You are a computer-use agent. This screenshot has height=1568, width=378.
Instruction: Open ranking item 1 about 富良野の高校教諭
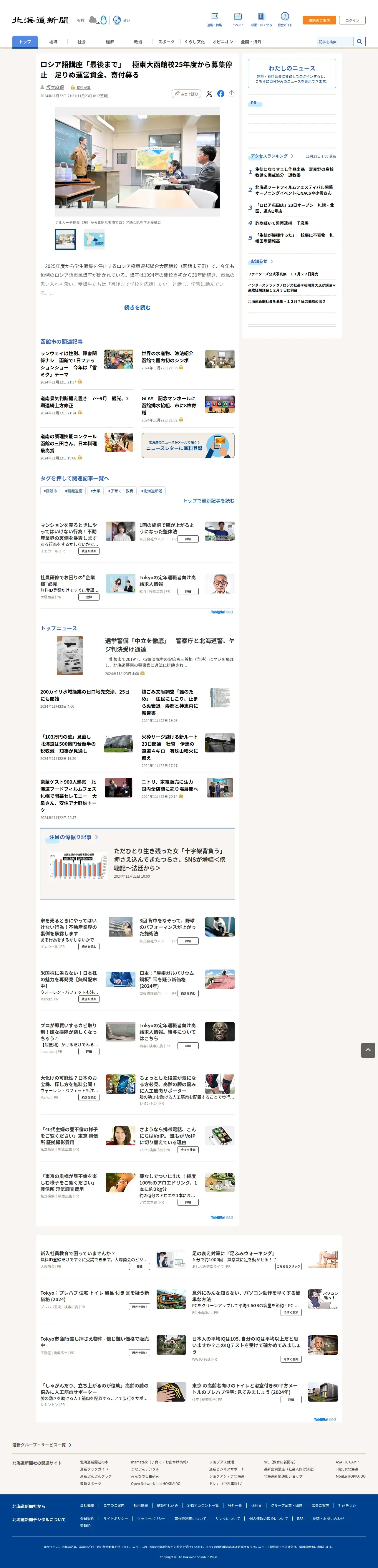(295, 172)
